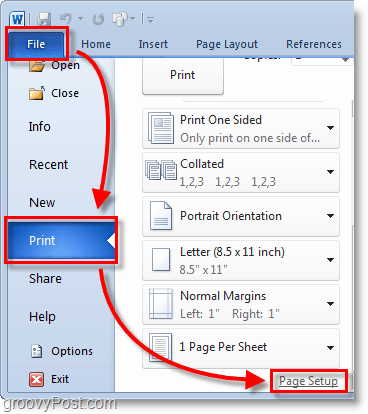Image resolution: width=368 pixels, height=414 pixels.
Task: Select Recent in the File sidebar
Action: [49, 165]
